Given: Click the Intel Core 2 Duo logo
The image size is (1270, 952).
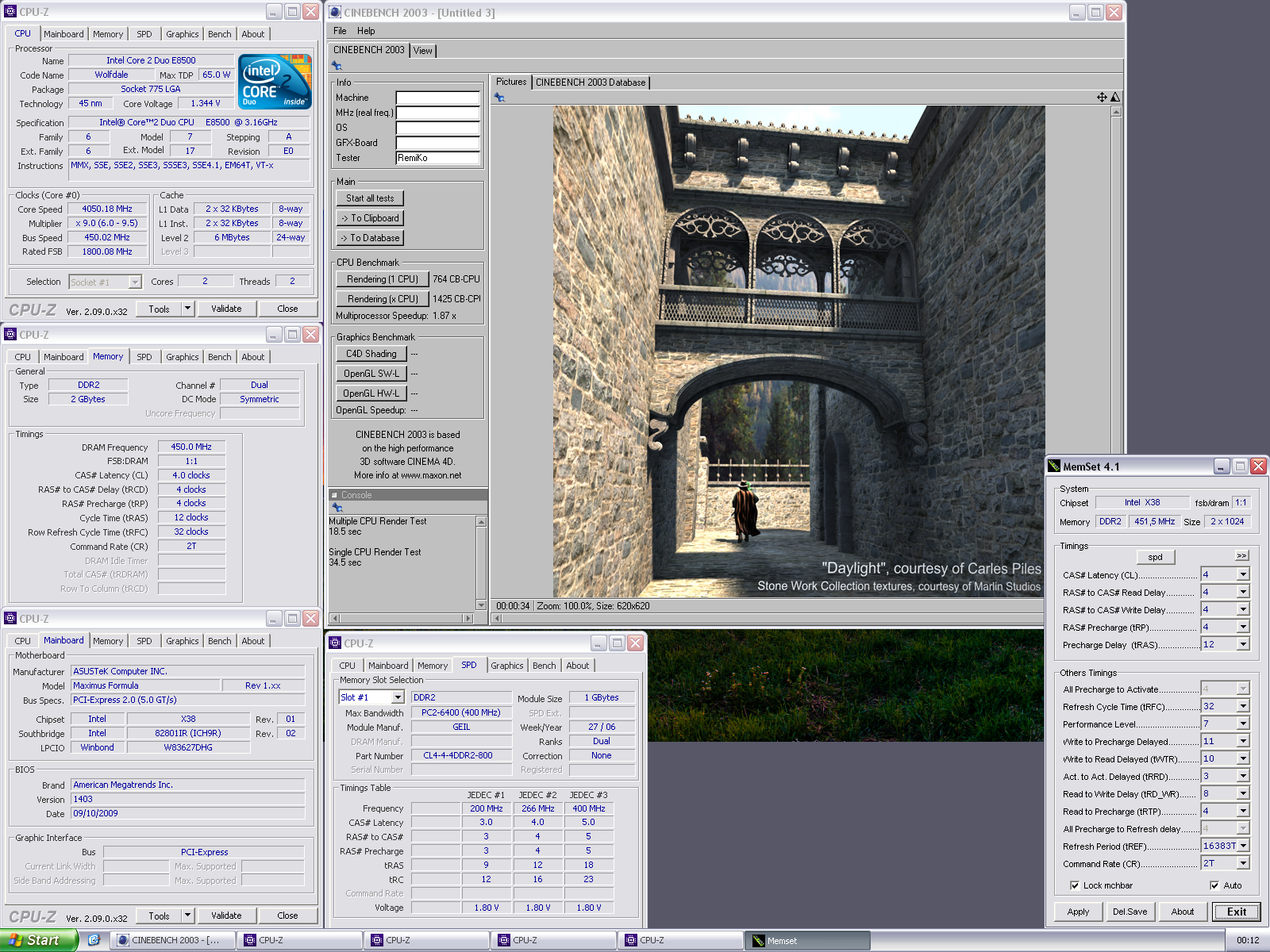Looking at the screenshot, I should point(275,82).
